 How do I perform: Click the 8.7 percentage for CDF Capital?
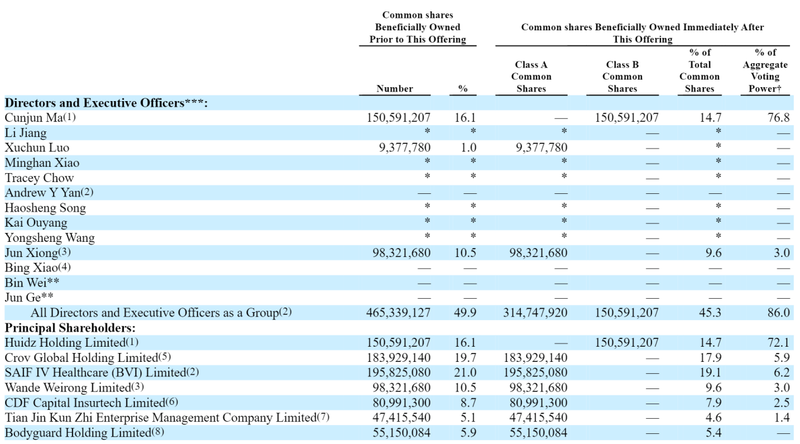click(468, 403)
